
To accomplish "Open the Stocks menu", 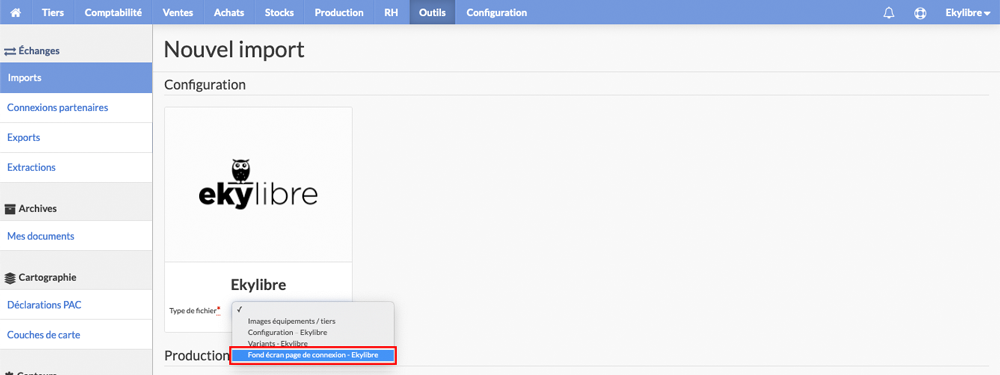I will (279, 12).
